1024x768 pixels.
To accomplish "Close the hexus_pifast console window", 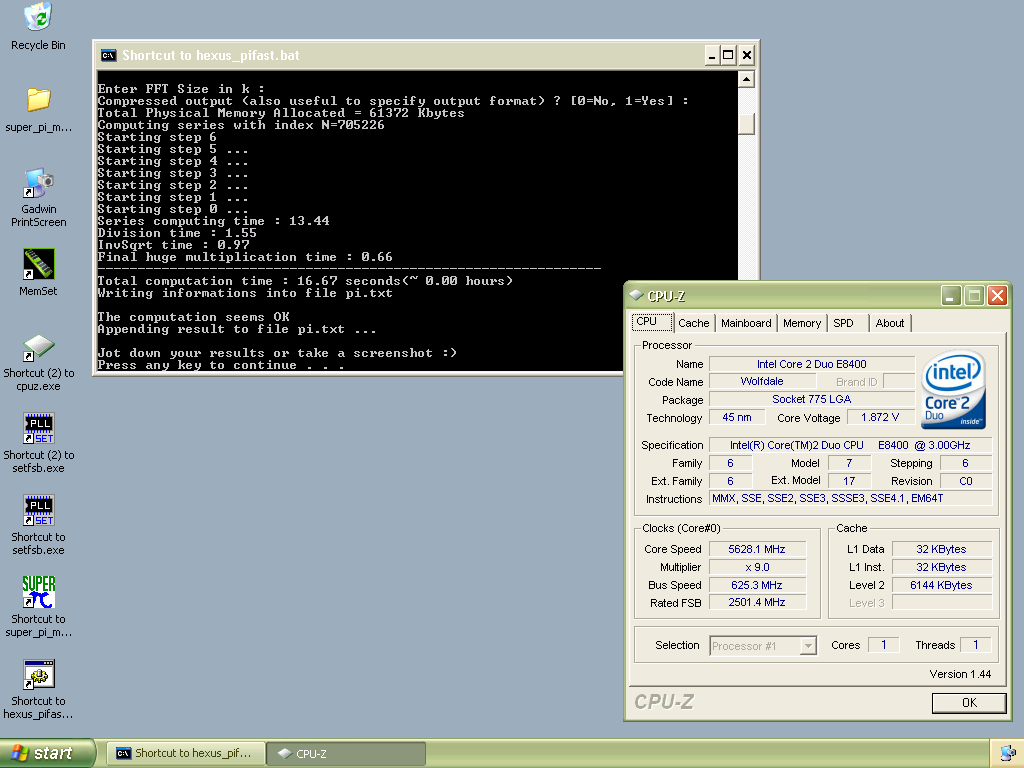I will 747,56.
